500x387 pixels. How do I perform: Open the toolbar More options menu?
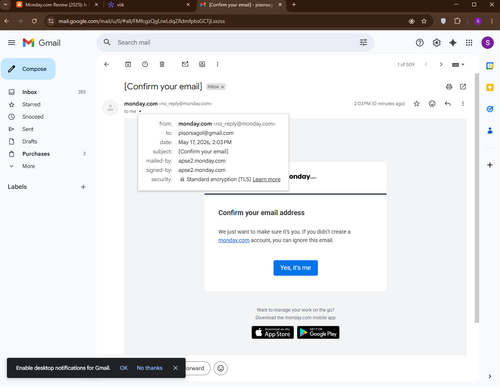coord(217,64)
